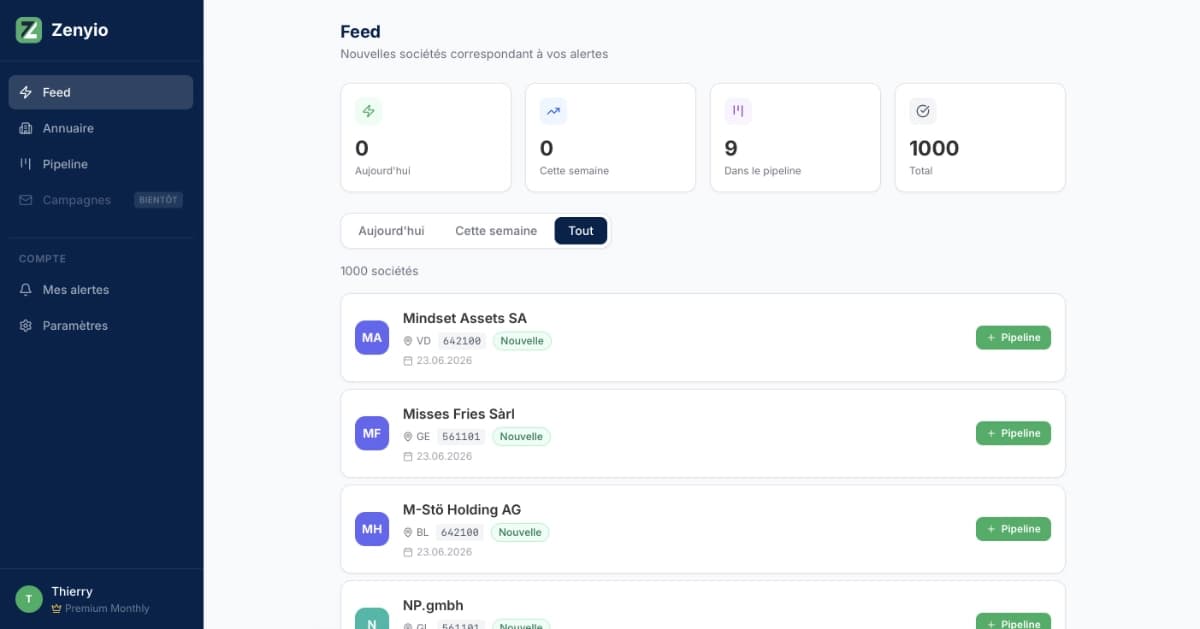Click the building Annuaire sidebar icon
Viewport: 1200px width, 629px height.
pyautogui.click(x=26, y=128)
